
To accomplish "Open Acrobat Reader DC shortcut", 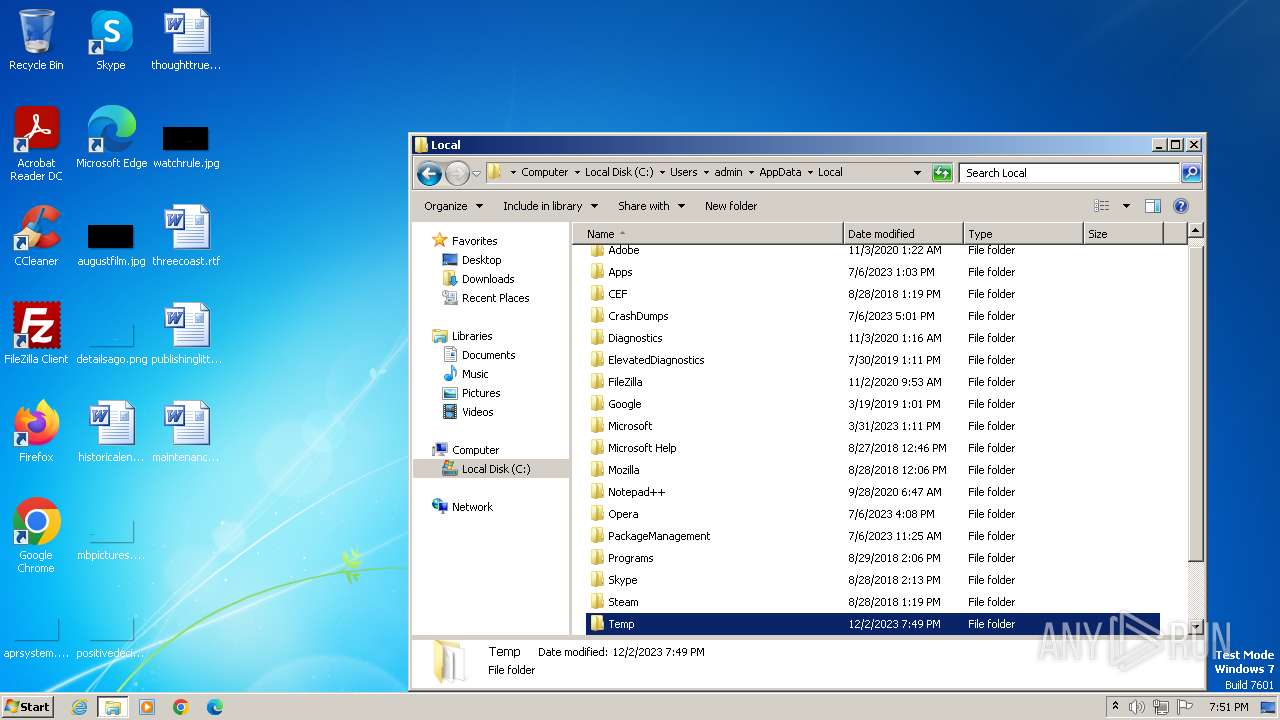I will 36,143.
